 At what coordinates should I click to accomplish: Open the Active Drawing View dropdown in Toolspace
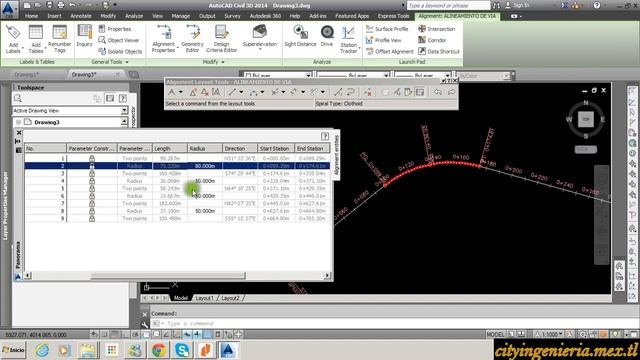(x=124, y=111)
